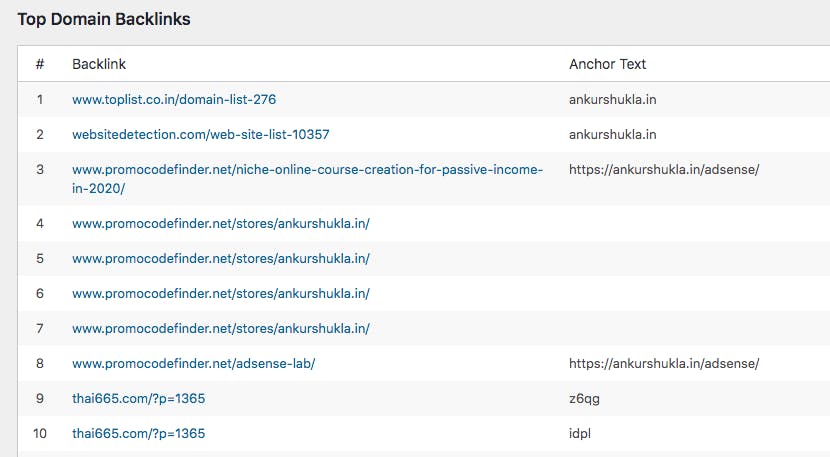Visit the promocodefinder stores backlink in row 7
The width and height of the screenshot is (830, 457).
pos(221,328)
